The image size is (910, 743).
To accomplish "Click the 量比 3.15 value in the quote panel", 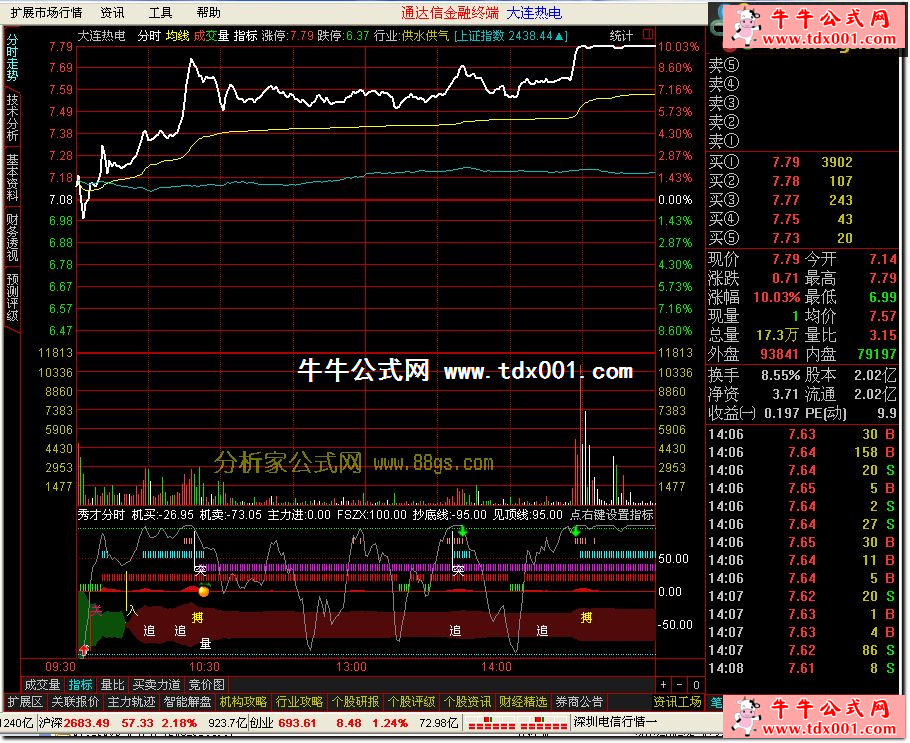I will [x=883, y=336].
